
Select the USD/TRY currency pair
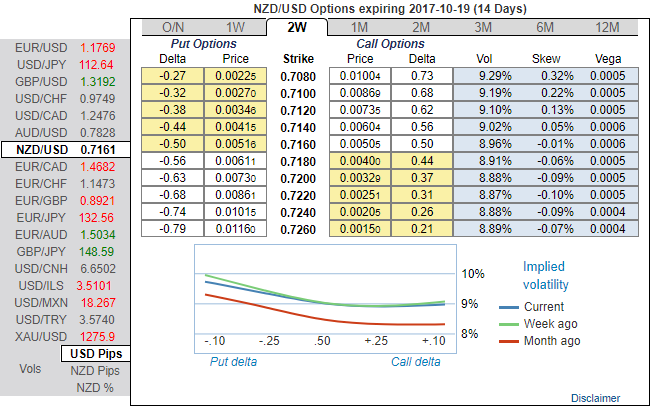(64, 318)
